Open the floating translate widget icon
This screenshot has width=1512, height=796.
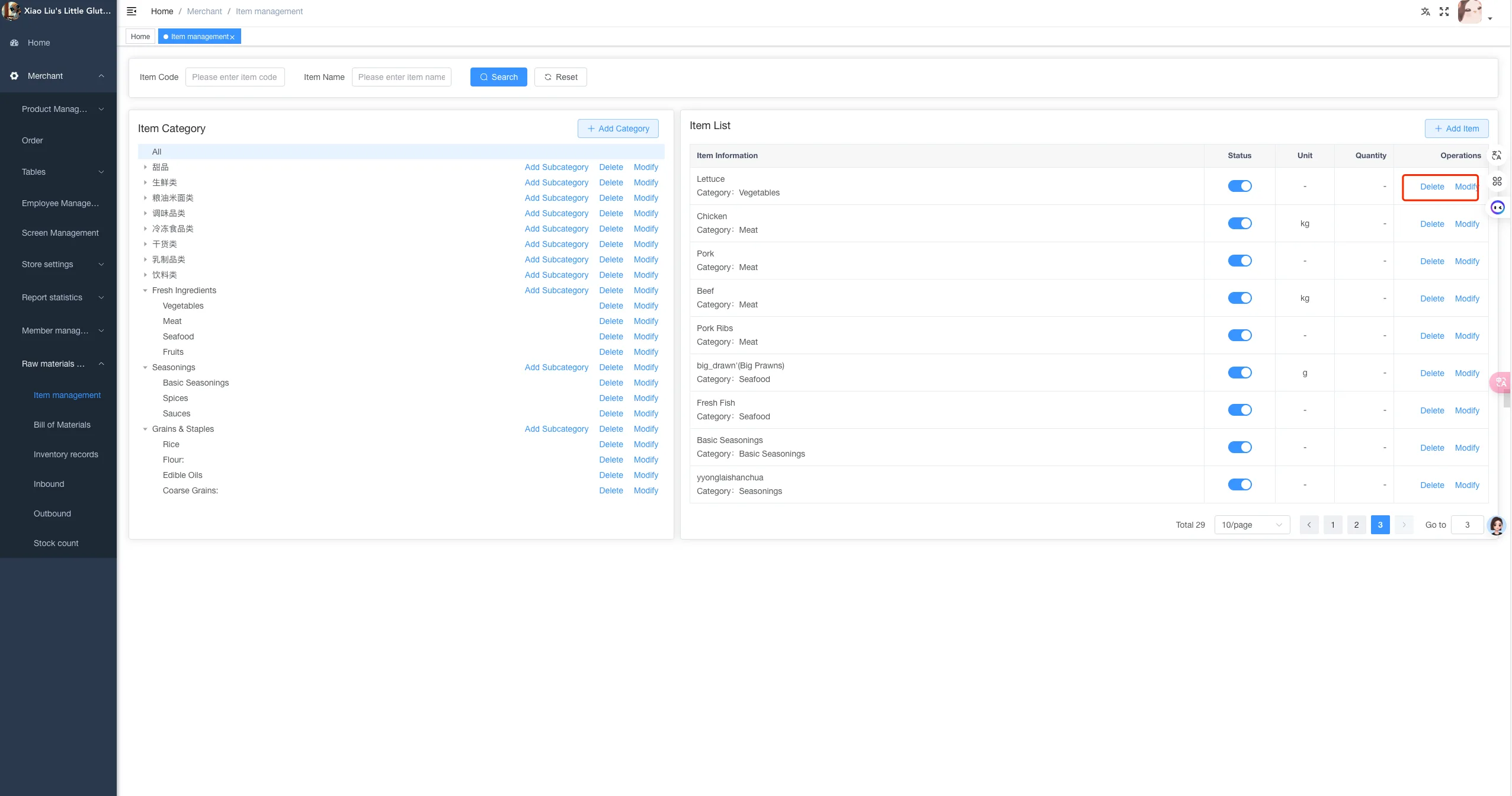tap(1497, 155)
